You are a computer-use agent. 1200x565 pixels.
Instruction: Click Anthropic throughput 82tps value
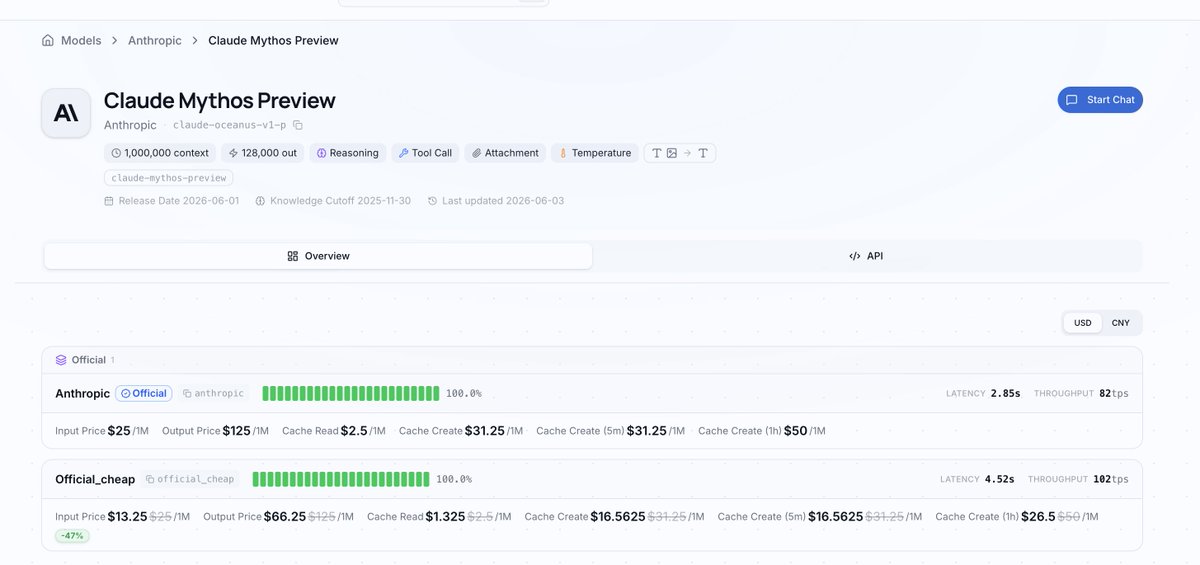tap(1113, 394)
